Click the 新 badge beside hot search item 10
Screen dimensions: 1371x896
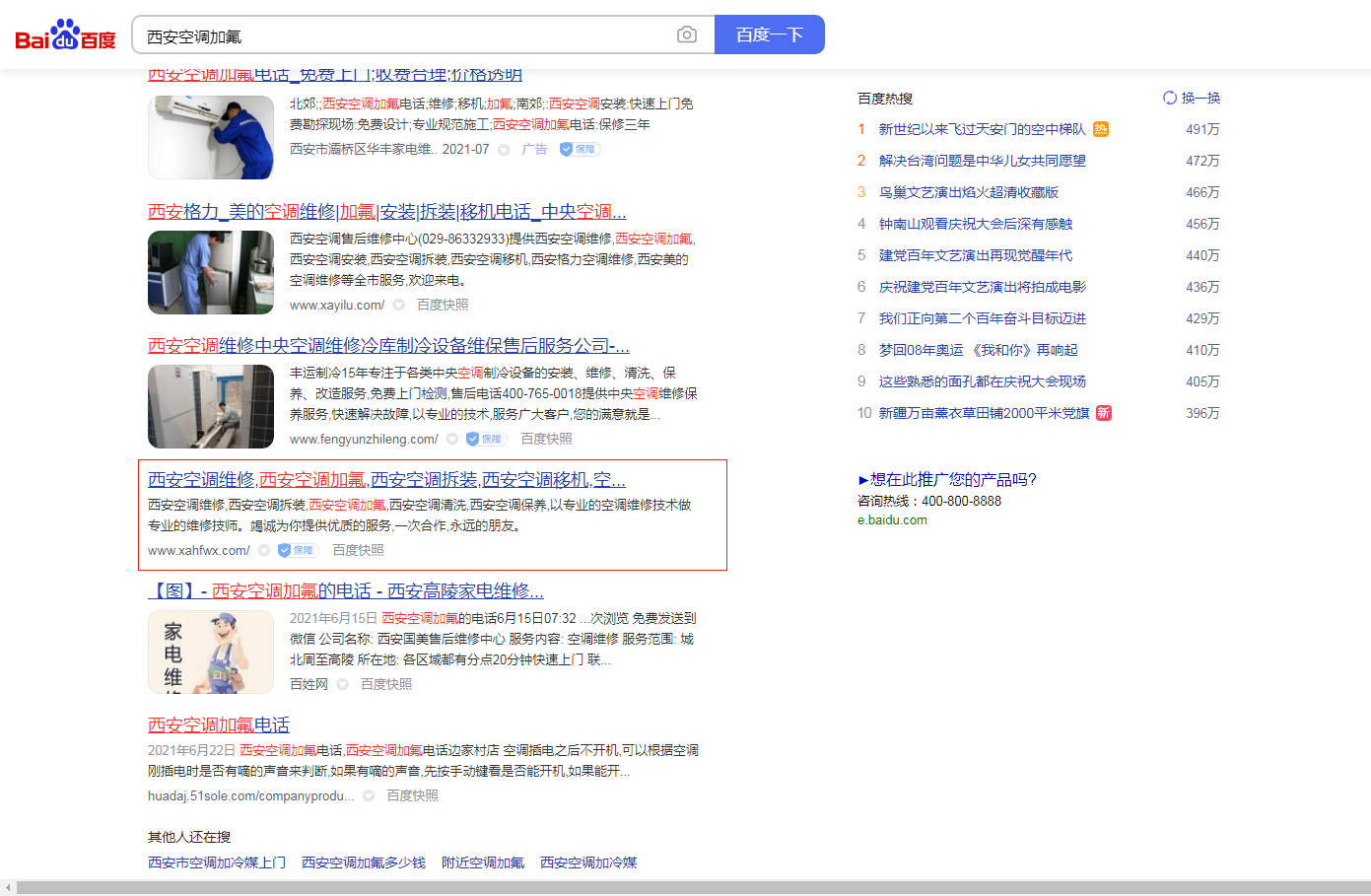pyautogui.click(x=1103, y=413)
